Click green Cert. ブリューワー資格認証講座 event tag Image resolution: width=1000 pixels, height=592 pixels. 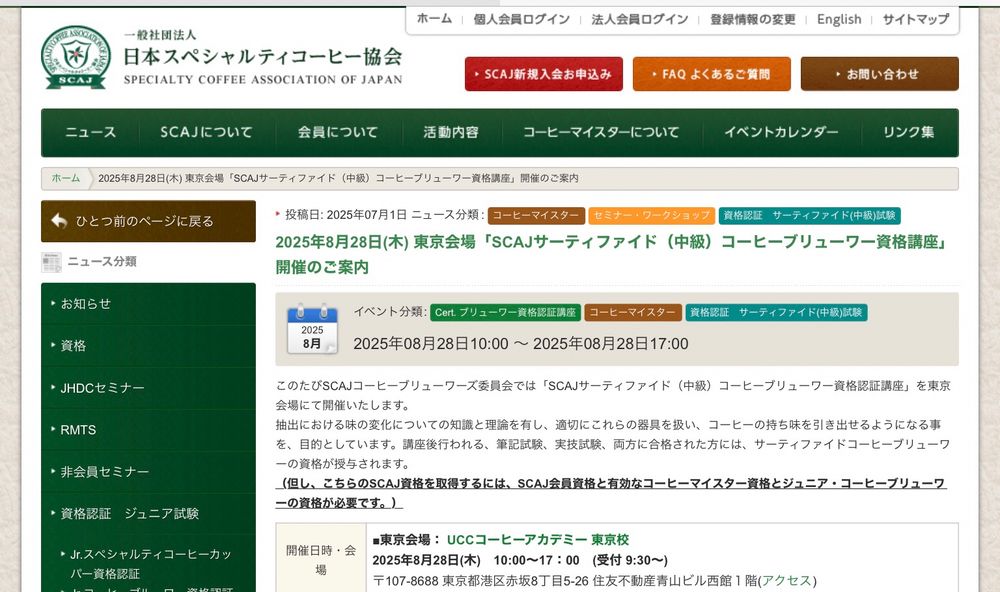coord(505,313)
